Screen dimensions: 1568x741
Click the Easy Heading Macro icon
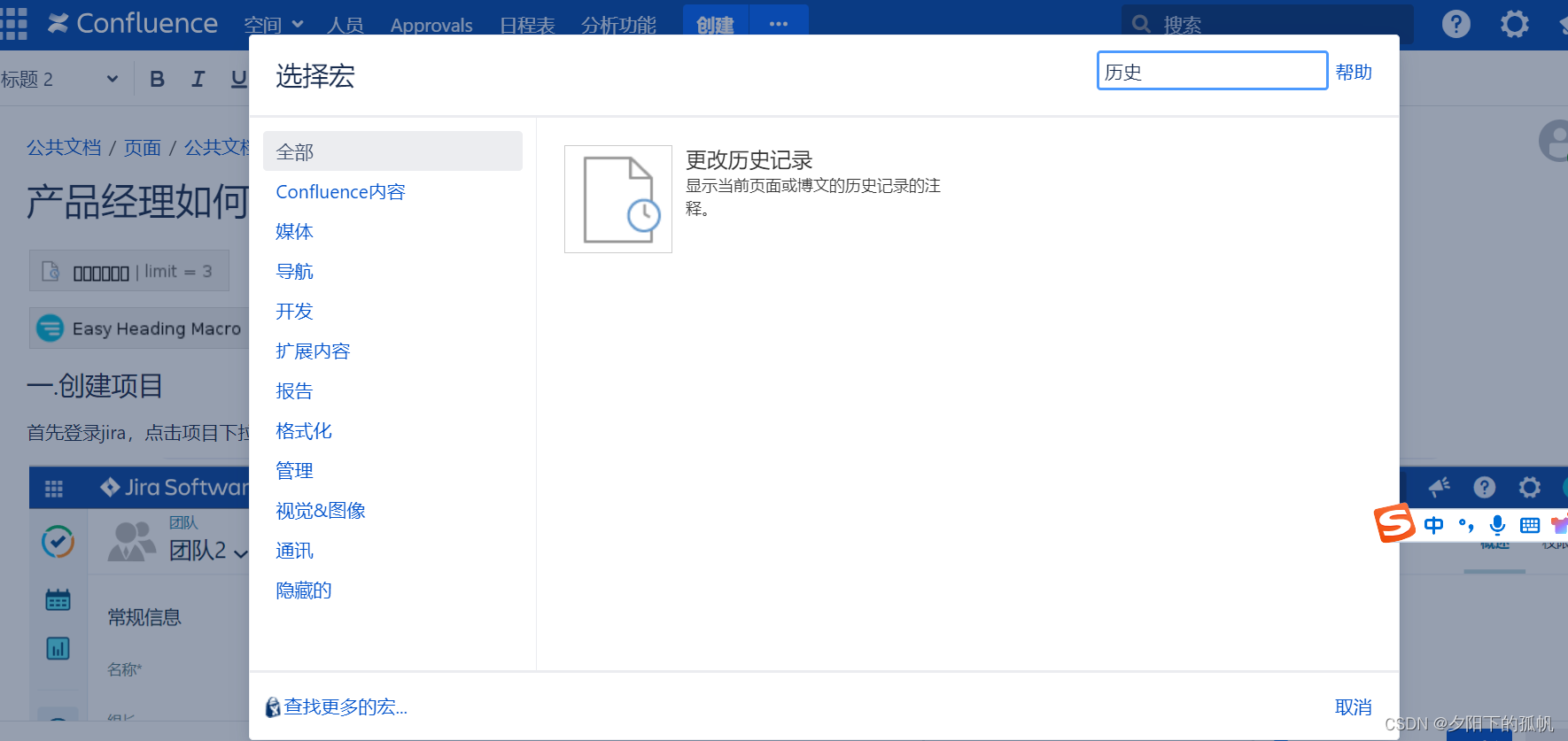[x=50, y=328]
